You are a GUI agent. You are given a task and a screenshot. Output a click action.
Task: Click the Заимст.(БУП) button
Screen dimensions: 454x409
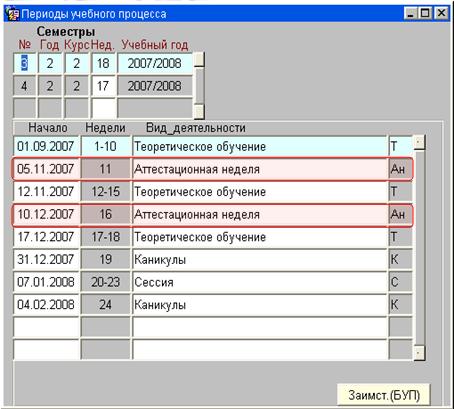[x=384, y=395]
